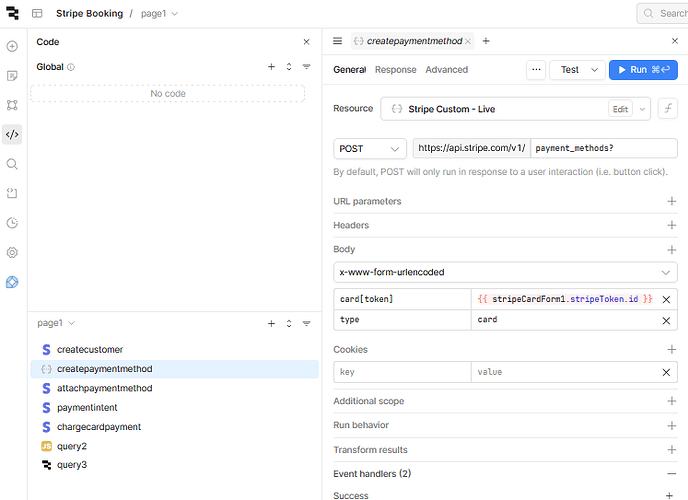Click the fx function button beside resource
688x500 pixels.
666,109
